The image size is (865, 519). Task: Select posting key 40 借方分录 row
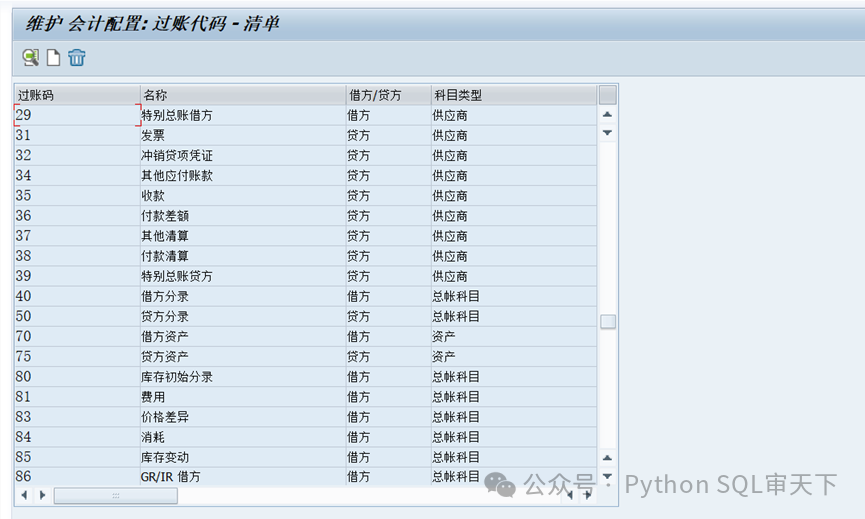242,297
